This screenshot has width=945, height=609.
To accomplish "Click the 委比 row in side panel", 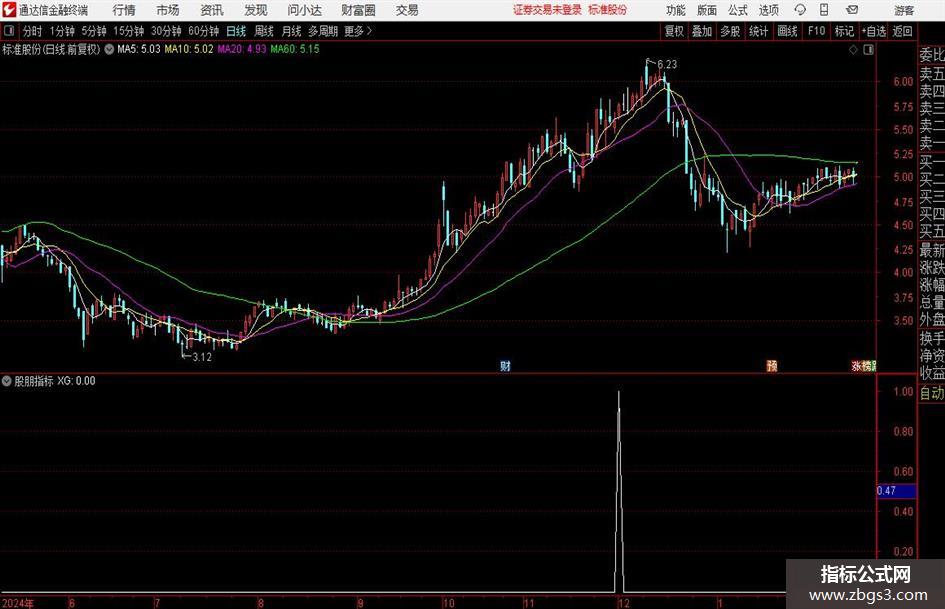I will (x=932, y=55).
